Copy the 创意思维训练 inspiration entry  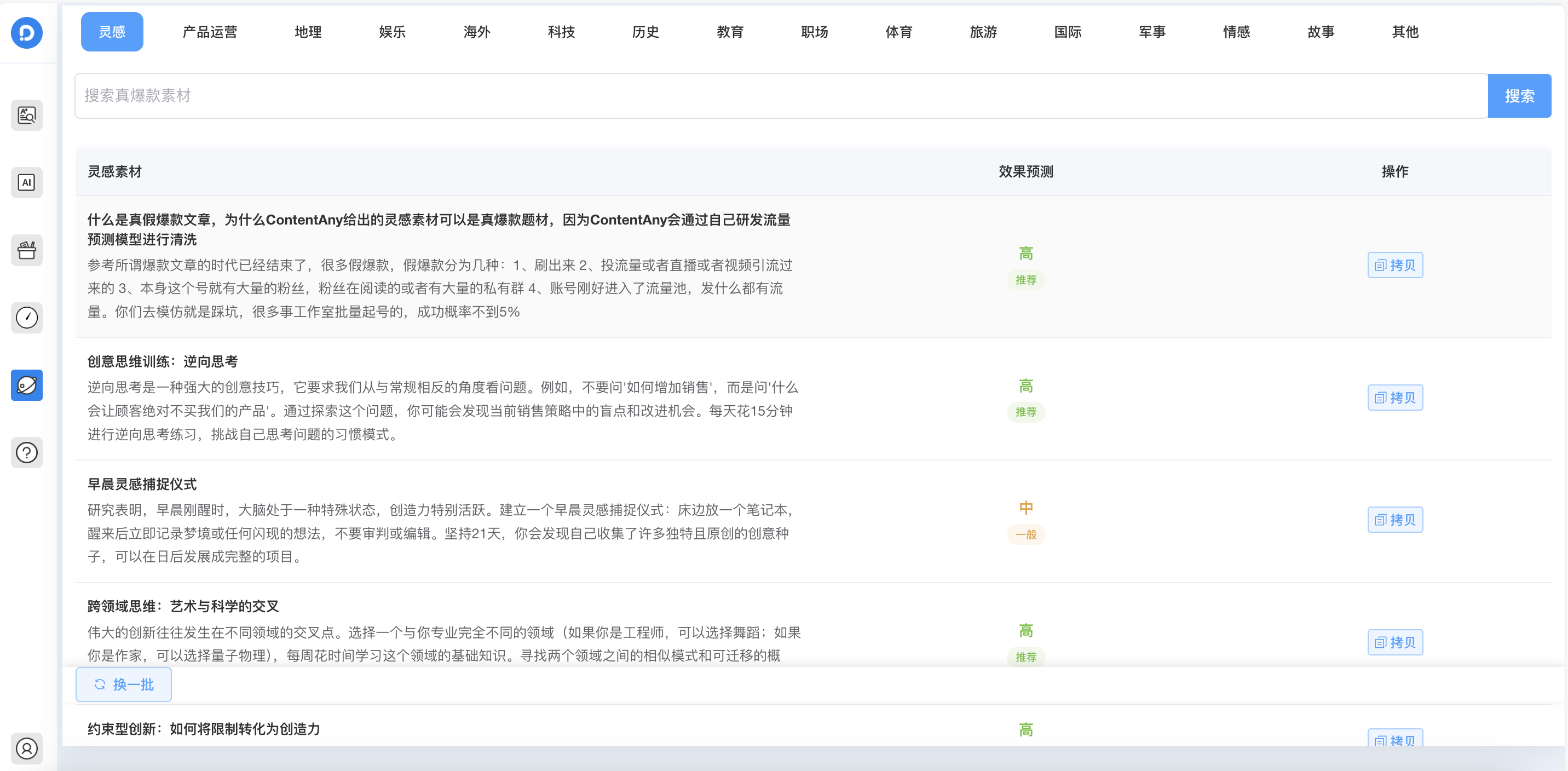point(1395,397)
